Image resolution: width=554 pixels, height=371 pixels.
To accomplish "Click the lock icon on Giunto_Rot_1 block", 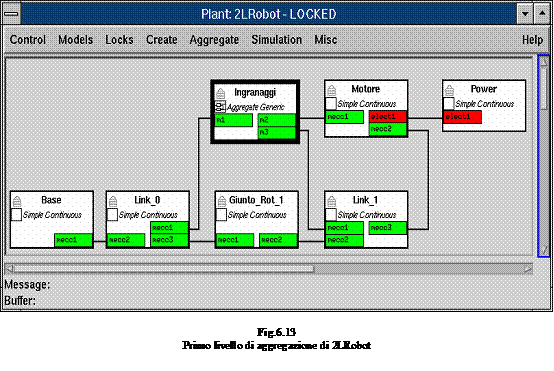I will (222, 201).
